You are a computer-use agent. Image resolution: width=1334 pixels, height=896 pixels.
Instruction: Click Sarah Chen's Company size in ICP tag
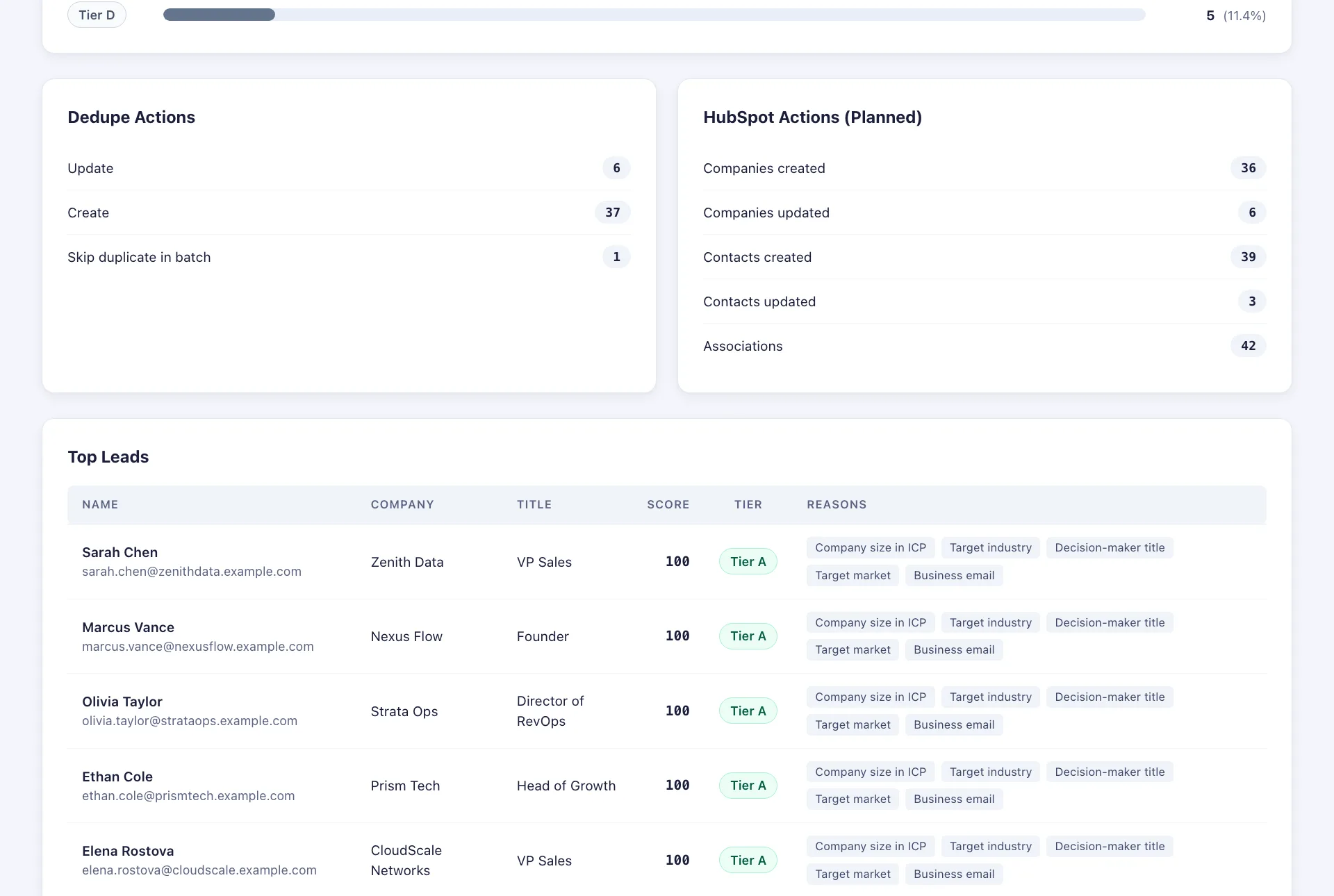click(871, 548)
